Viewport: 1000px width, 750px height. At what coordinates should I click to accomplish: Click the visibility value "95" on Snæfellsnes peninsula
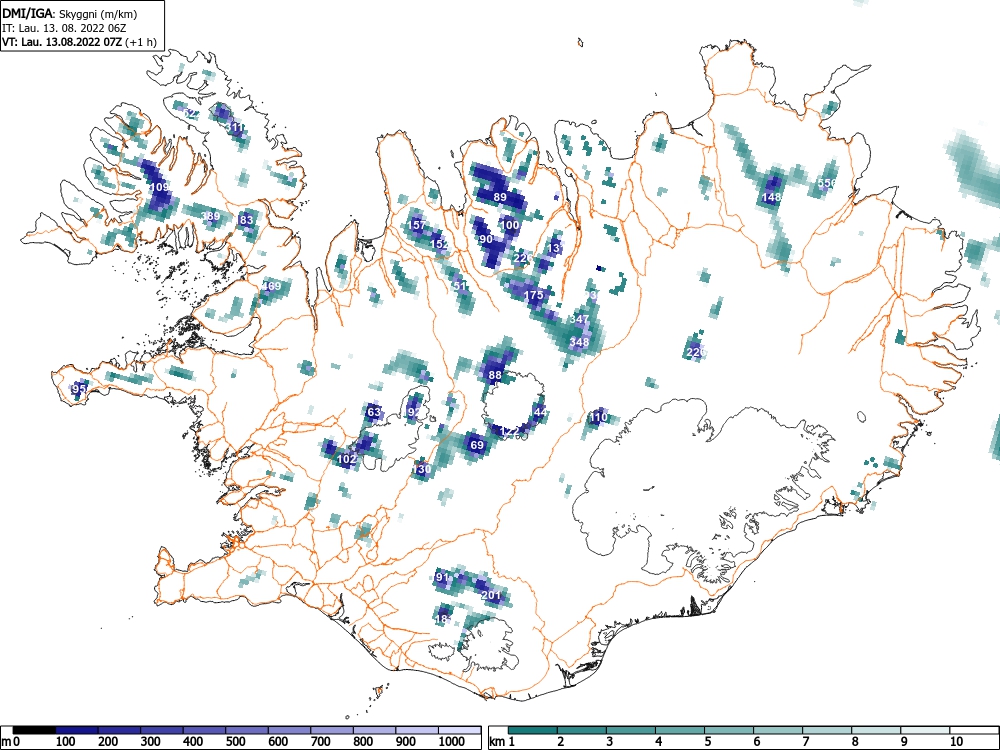(80, 389)
